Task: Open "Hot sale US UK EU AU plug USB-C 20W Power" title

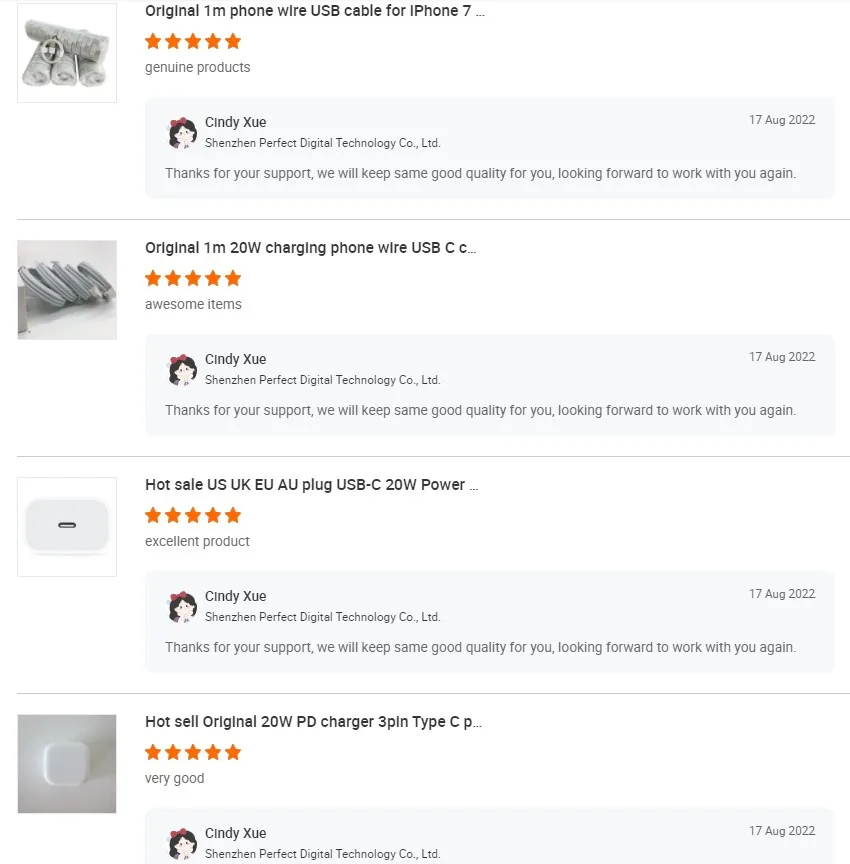Action: pos(311,485)
